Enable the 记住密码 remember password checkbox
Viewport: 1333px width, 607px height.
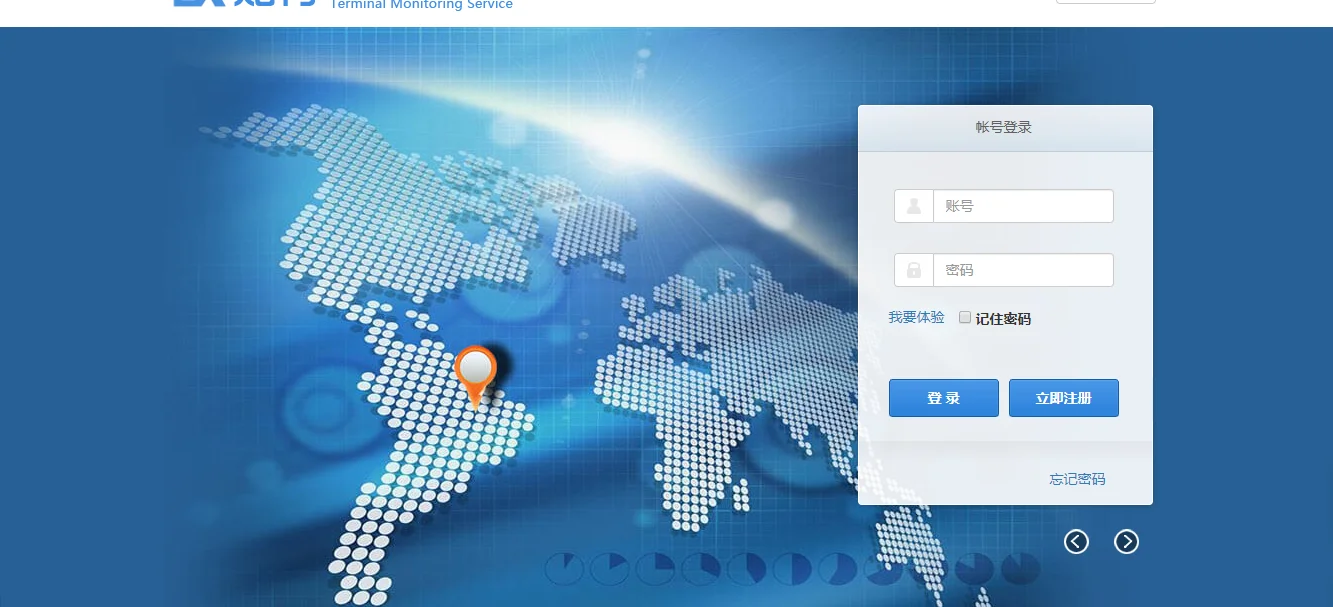[x=964, y=317]
